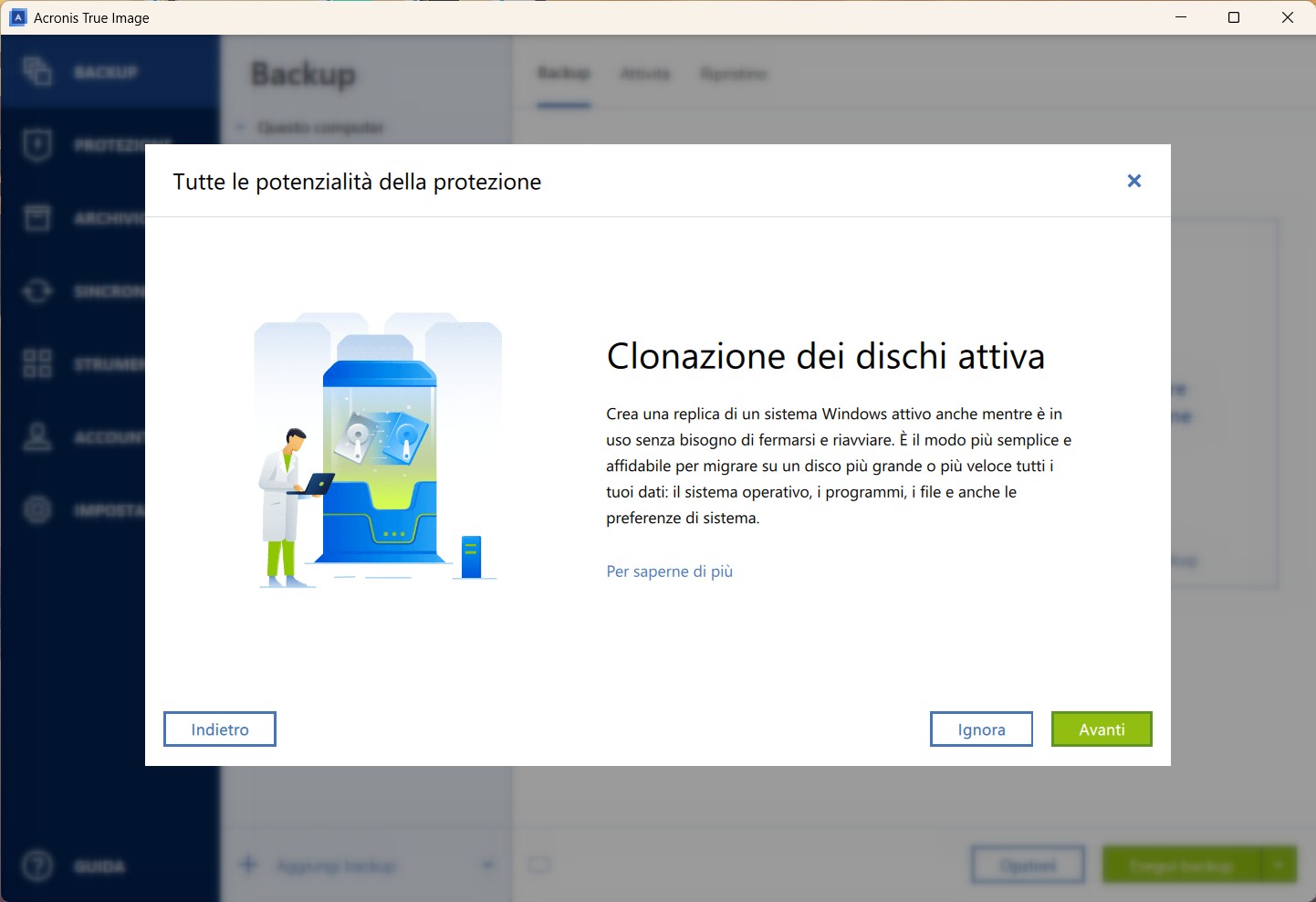Click the plus icon for Aggiungi backup

pos(248,865)
